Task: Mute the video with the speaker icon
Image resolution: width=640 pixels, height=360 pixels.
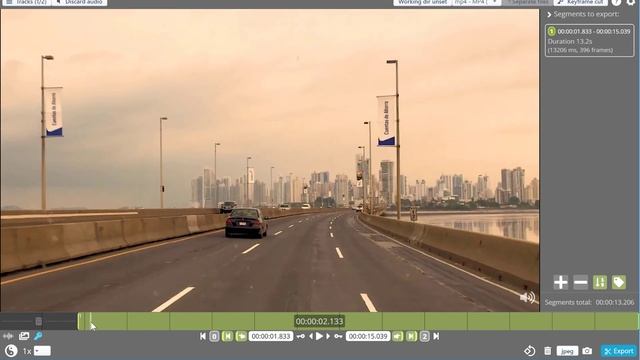Action: 527,297
